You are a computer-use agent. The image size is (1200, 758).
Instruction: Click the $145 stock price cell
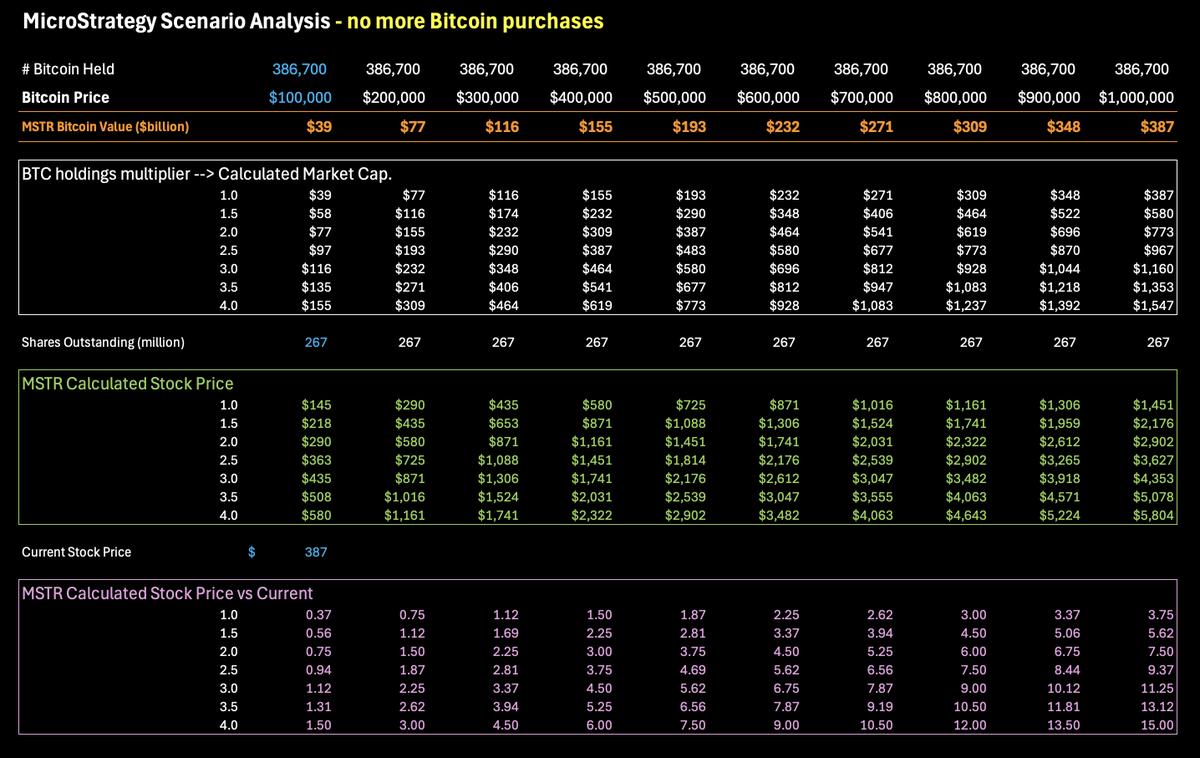click(x=318, y=404)
